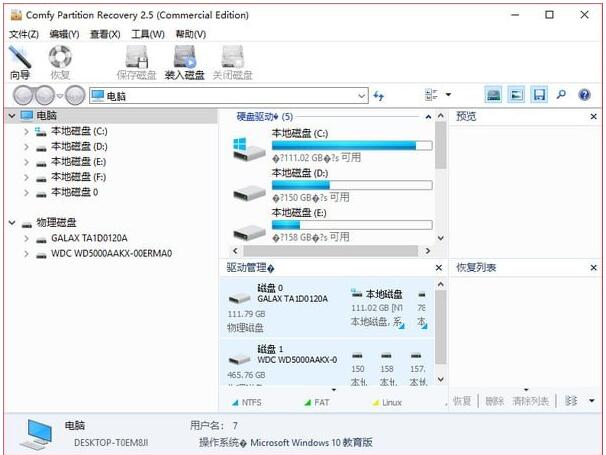
Task: Collapse the 电脑 tree node
Action: [12, 116]
